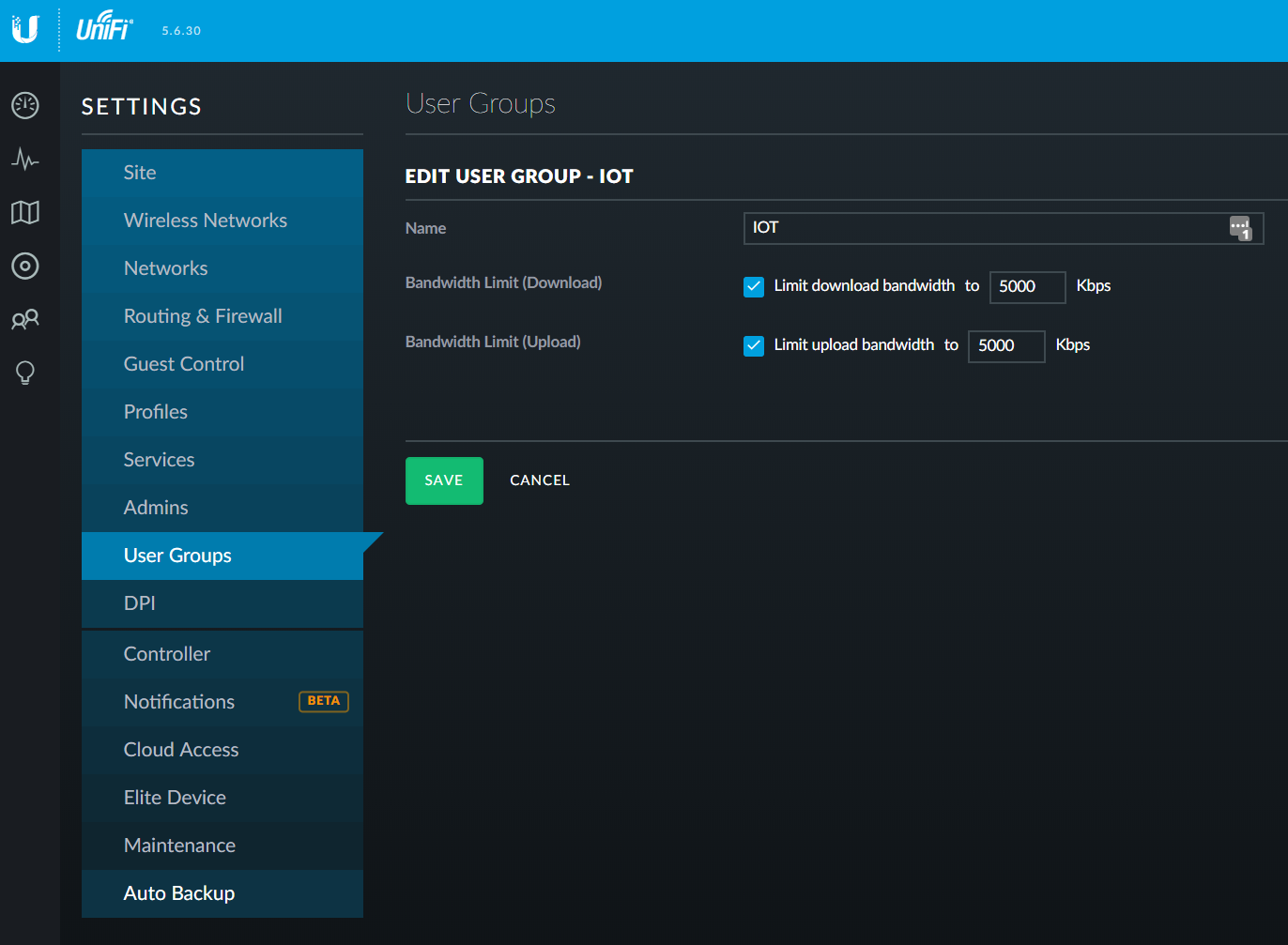
Task: Click the EDIT USER GROUP - IOT heading
Action: pos(519,176)
